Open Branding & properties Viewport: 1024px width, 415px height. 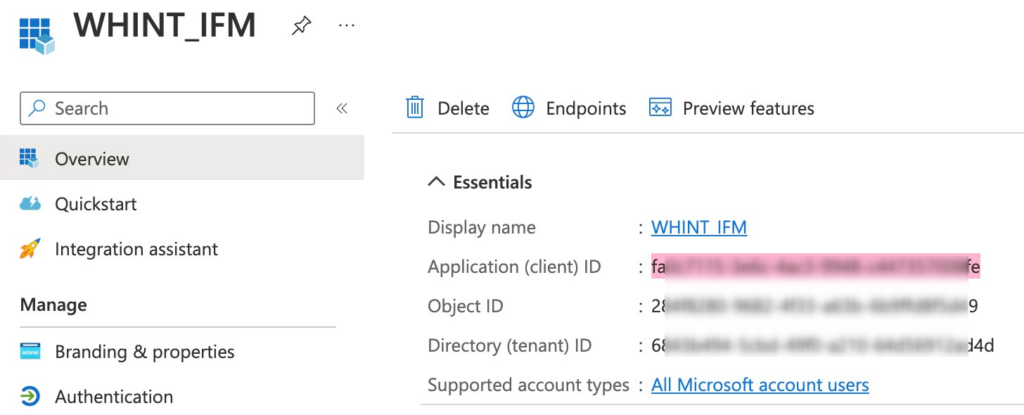[144, 352]
